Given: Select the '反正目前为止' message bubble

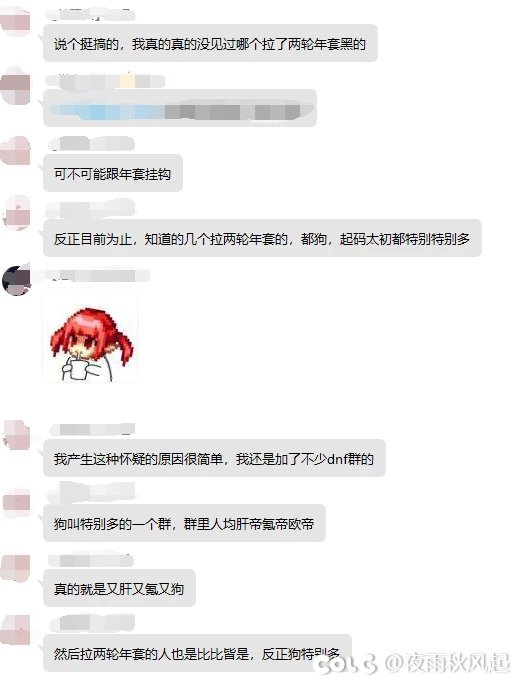Looking at the screenshot, I should coord(262,238).
